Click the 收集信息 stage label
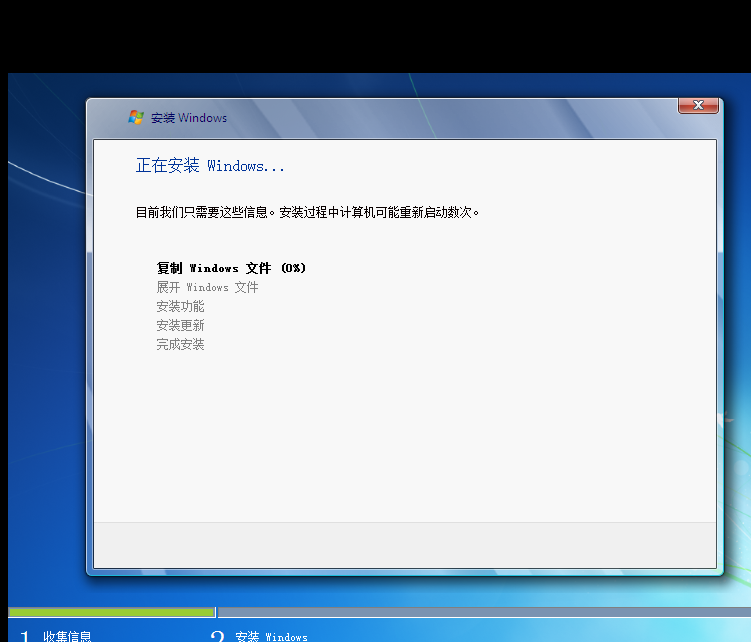Screen dimensions: 751x642 pos(67,636)
